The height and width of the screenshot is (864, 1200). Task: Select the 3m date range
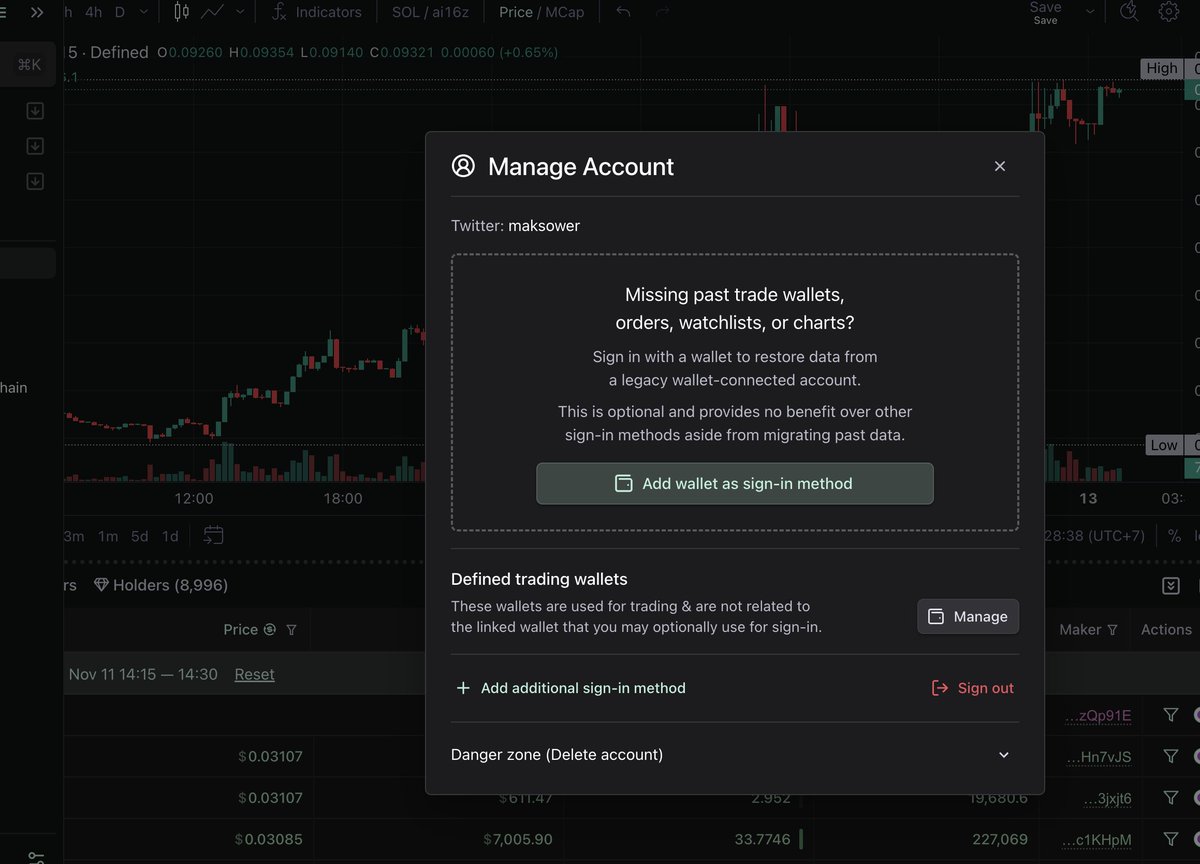(74, 536)
